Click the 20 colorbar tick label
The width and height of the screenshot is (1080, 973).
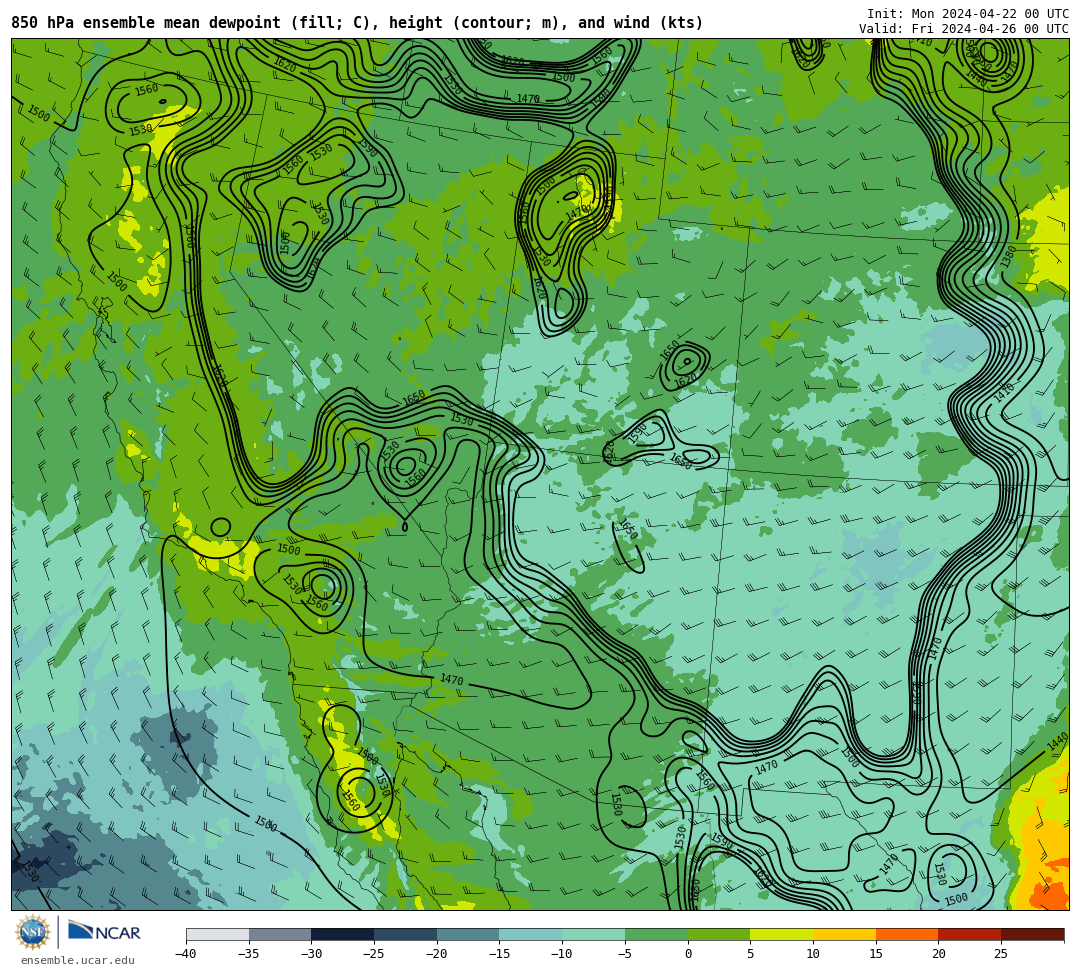[939, 954]
